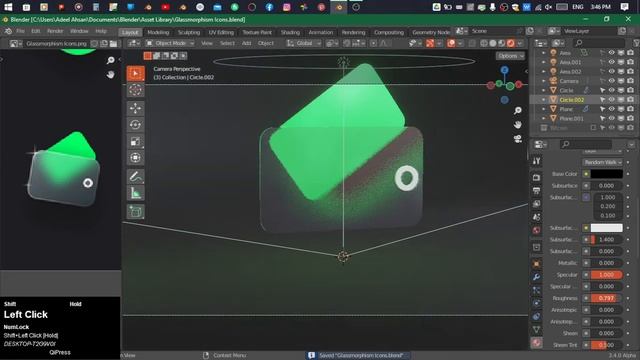Screen dimensions: 640x360
Task: Click the viewport pan hand icon
Action: (518, 124)
